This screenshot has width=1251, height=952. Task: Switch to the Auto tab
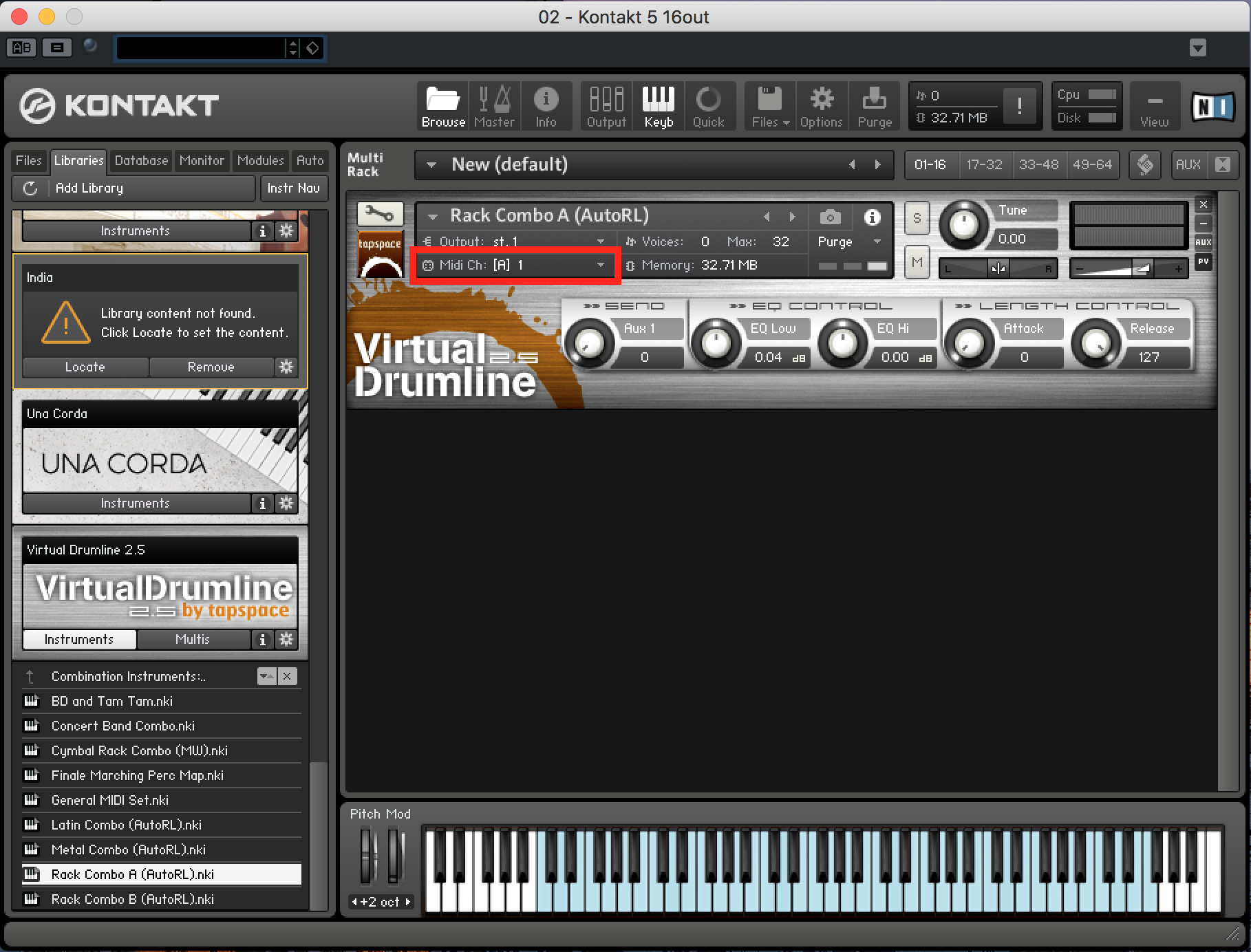pyautogui.click(x=310, y=161)
